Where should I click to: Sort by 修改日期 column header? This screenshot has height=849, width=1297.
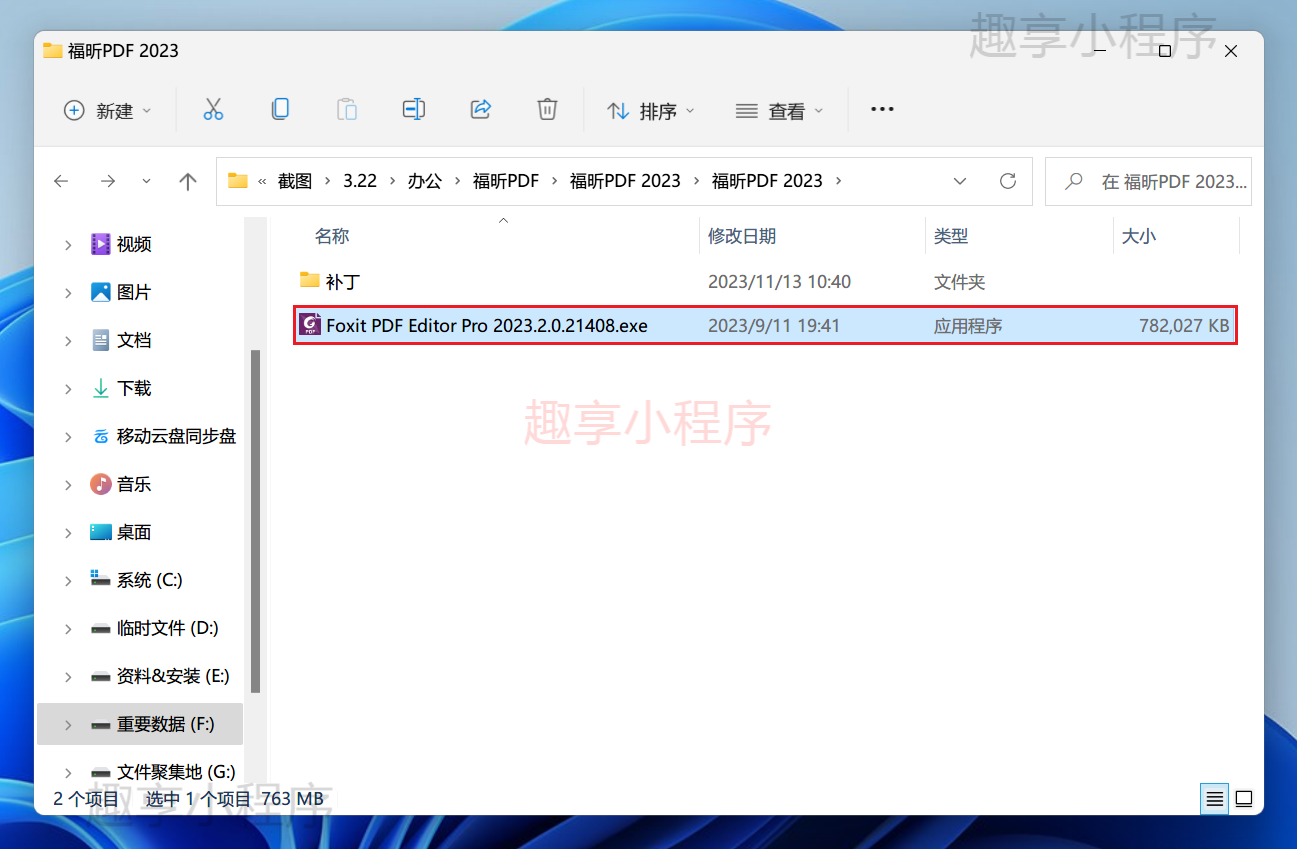742,236
